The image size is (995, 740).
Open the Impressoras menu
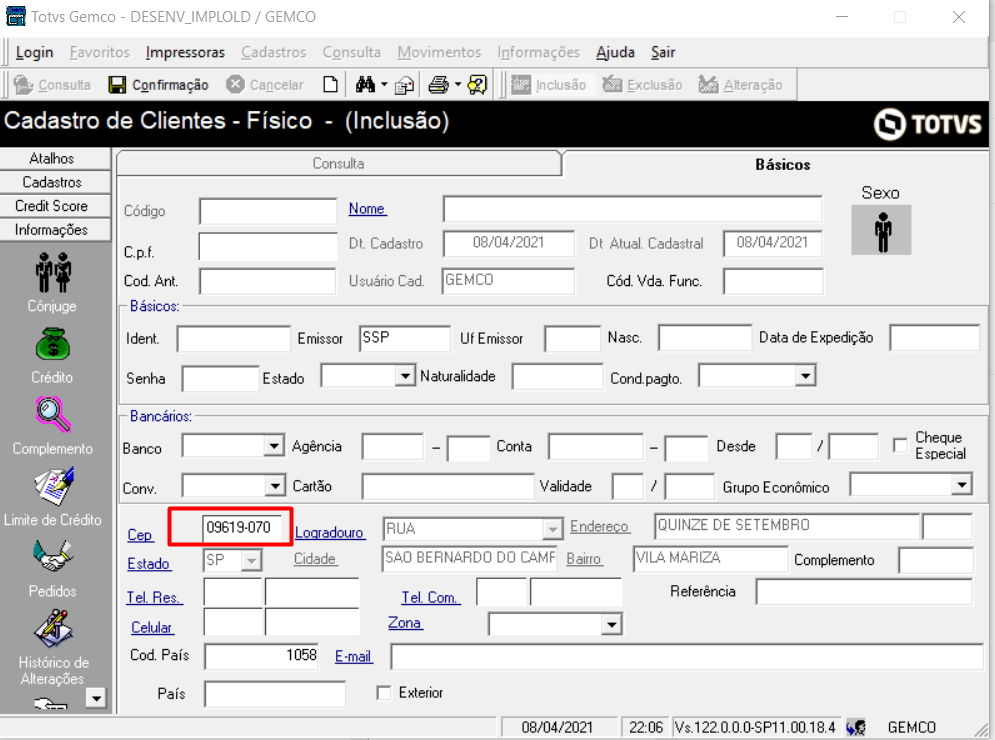(185, 53)
